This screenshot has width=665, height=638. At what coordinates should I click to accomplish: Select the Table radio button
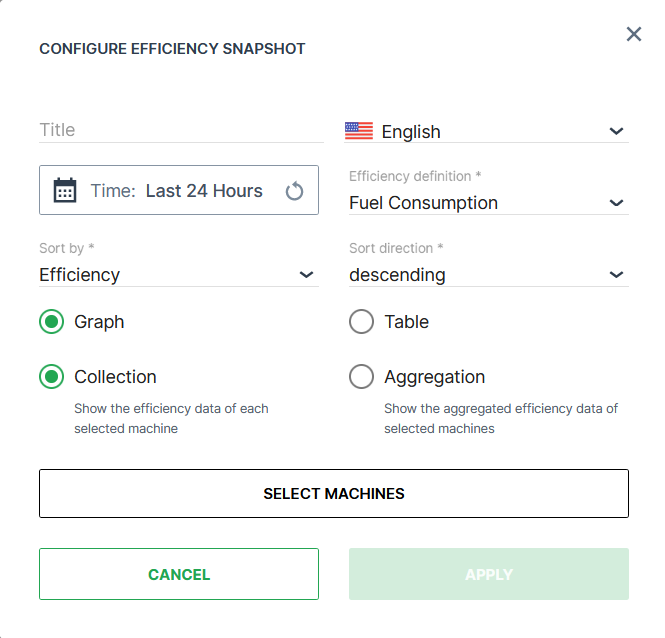(x=361, y=322)
